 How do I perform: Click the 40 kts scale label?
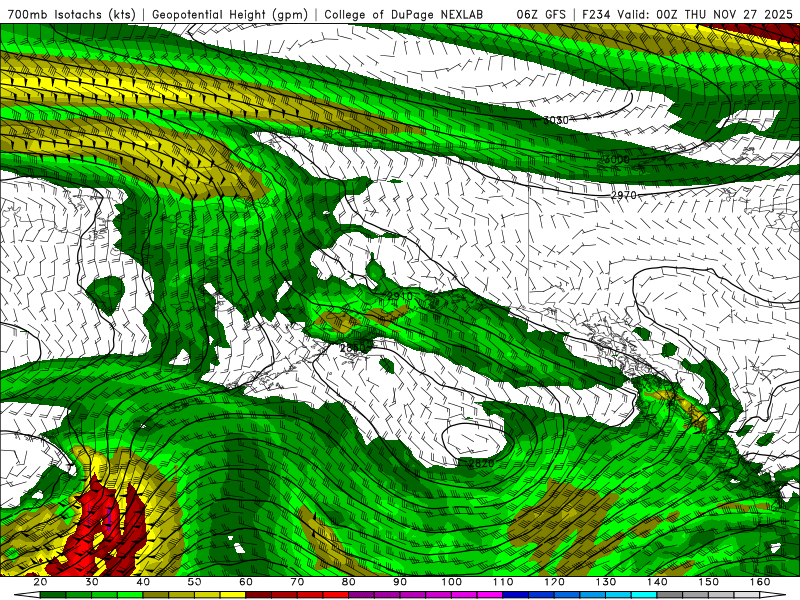point(143,582)
